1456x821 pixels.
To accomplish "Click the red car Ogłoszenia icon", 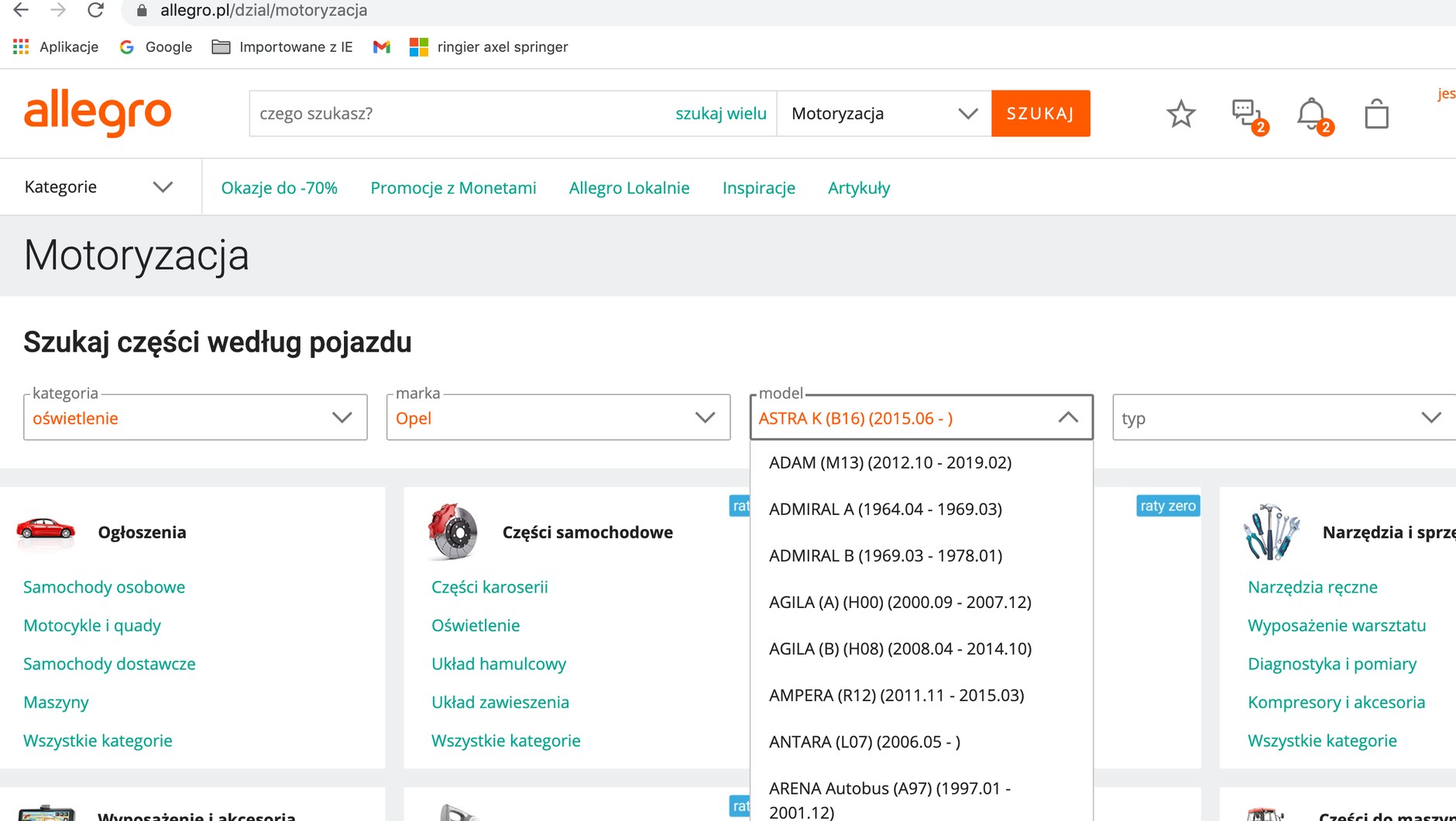I will tap(46, 530).
